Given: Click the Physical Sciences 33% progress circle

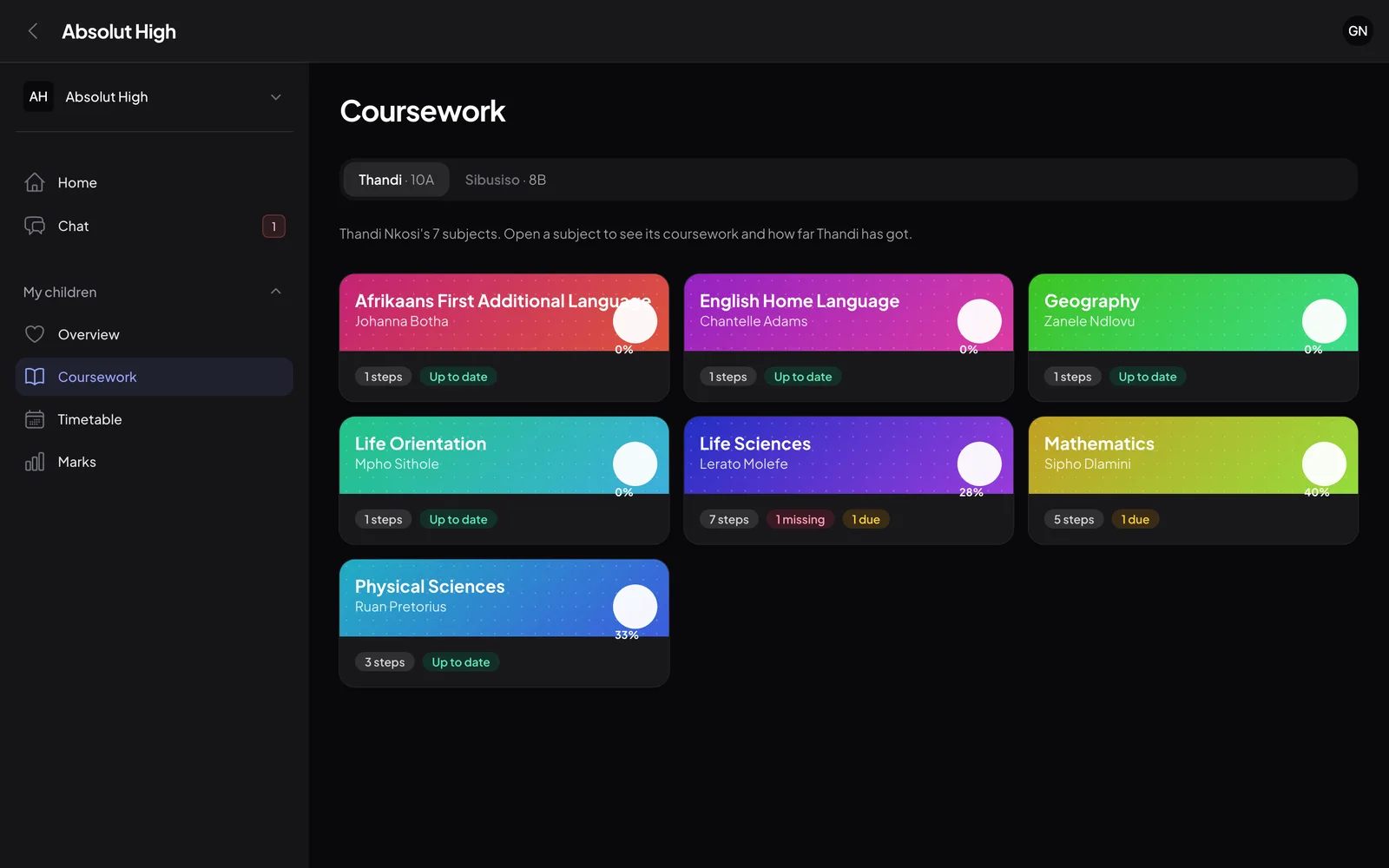Looking at the screenshot, I should coord(635,607).
